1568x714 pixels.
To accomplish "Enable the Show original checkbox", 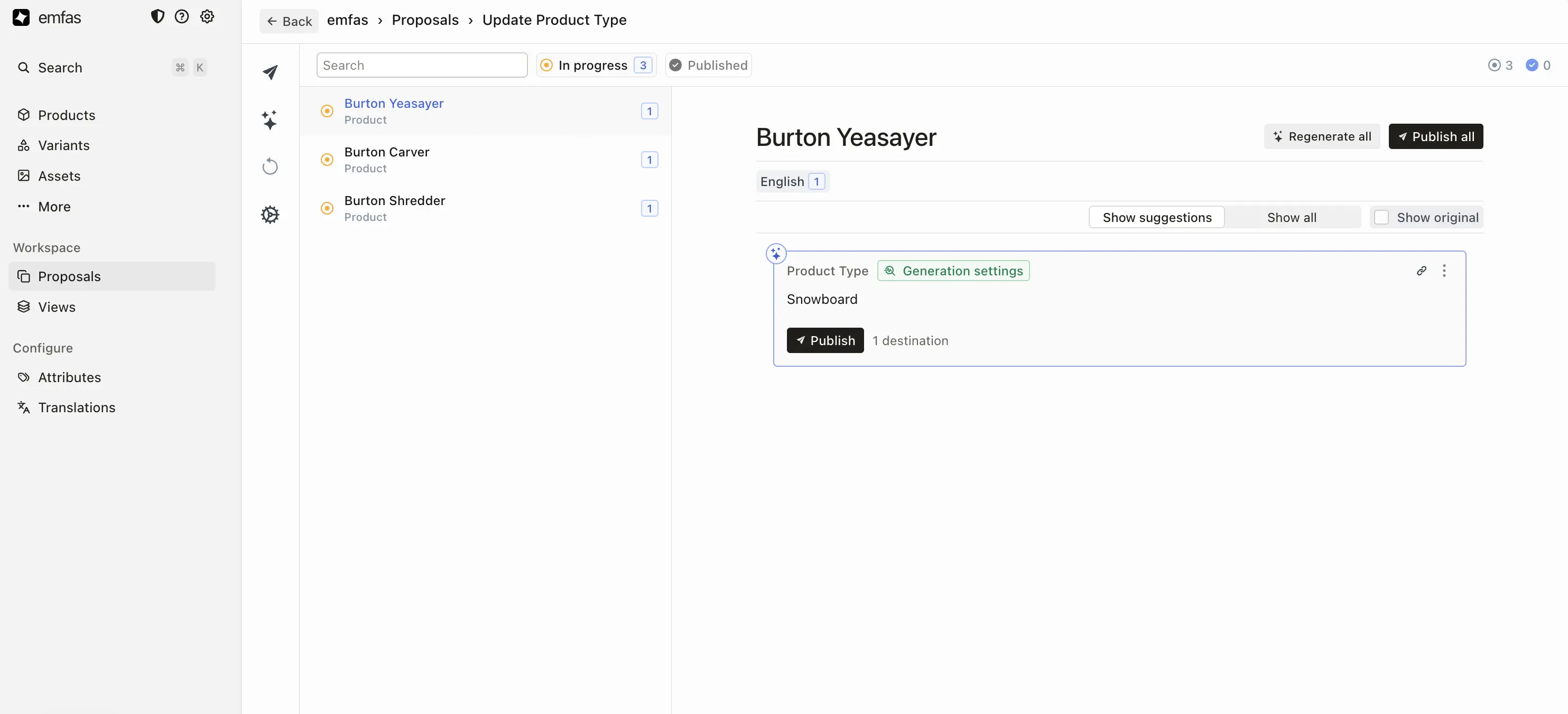I will pyautogui.click(x=1382, y=217).
